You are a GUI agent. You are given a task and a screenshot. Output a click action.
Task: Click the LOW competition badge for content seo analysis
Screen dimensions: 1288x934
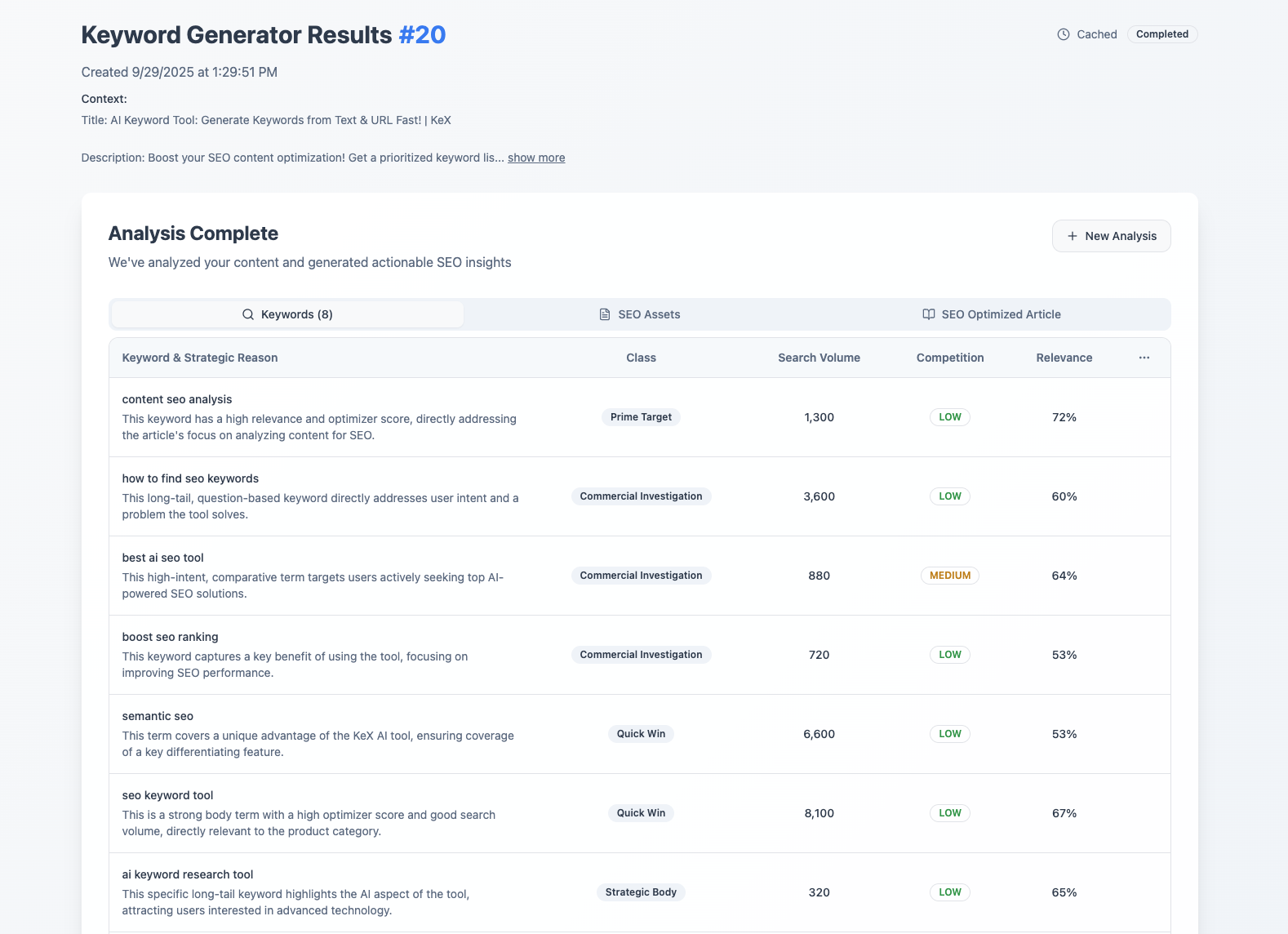[x=949, y=416]
